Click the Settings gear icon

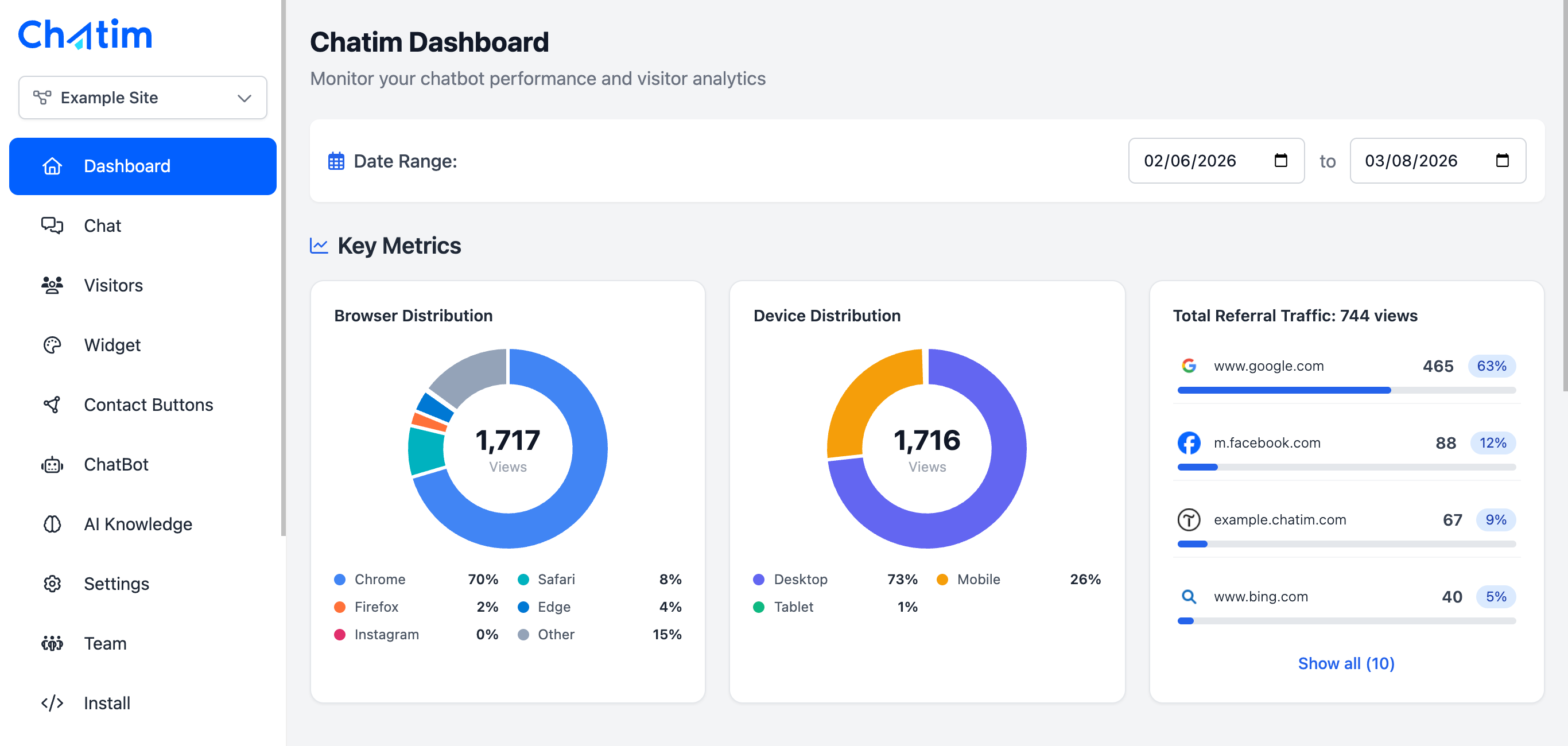click(x=52, y=584)
